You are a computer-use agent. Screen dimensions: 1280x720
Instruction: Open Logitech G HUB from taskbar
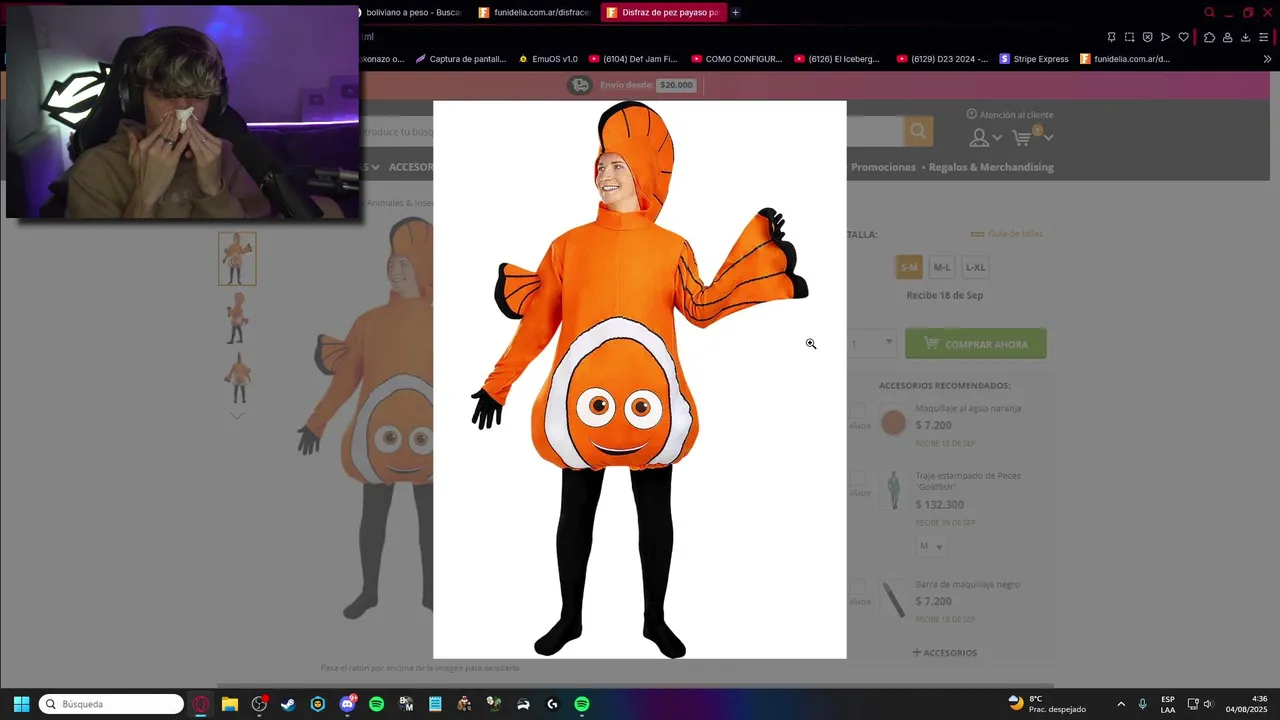point(552,704)
